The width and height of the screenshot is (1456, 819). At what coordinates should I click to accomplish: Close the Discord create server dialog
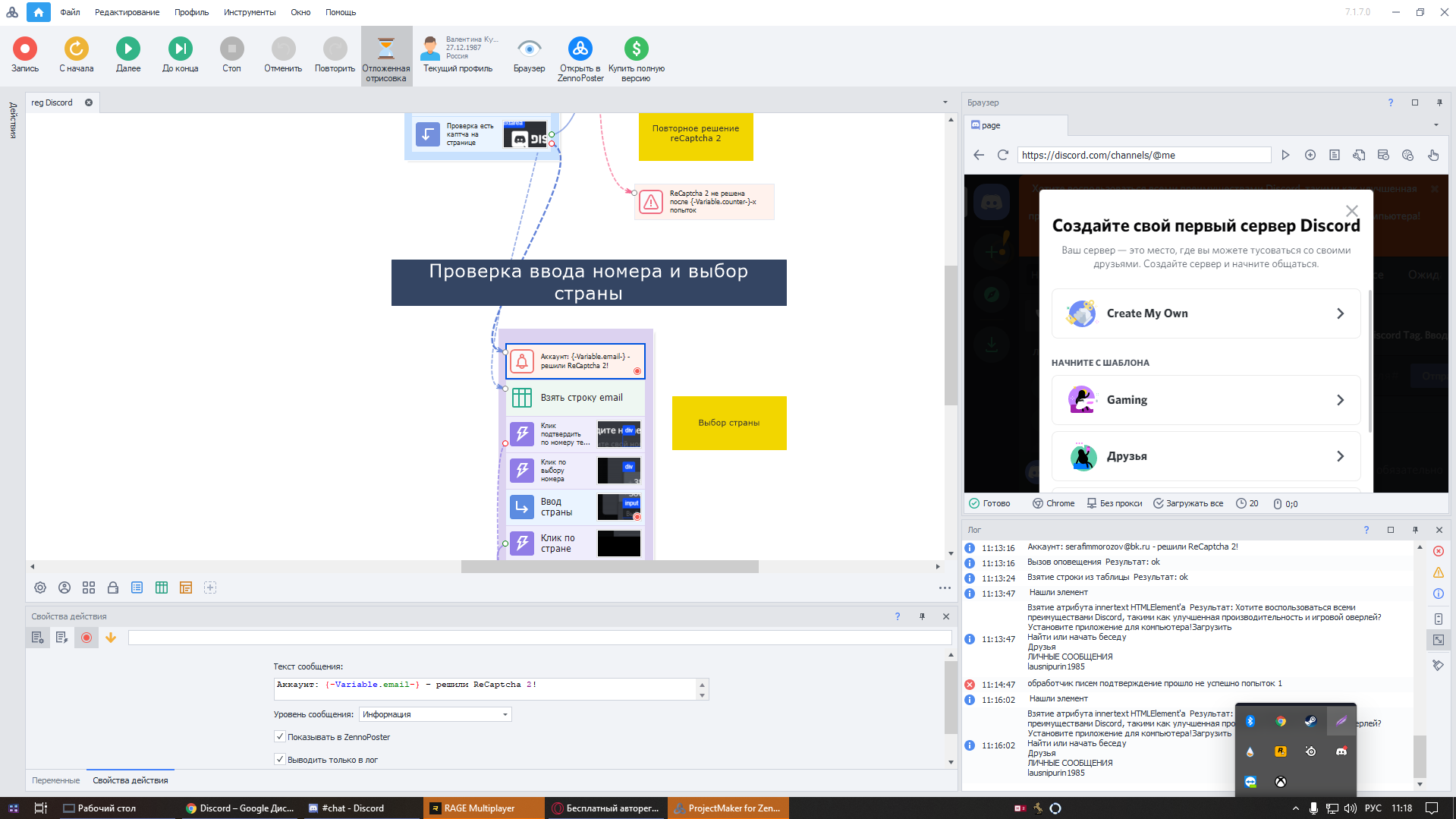click(x=1352, y=210)
